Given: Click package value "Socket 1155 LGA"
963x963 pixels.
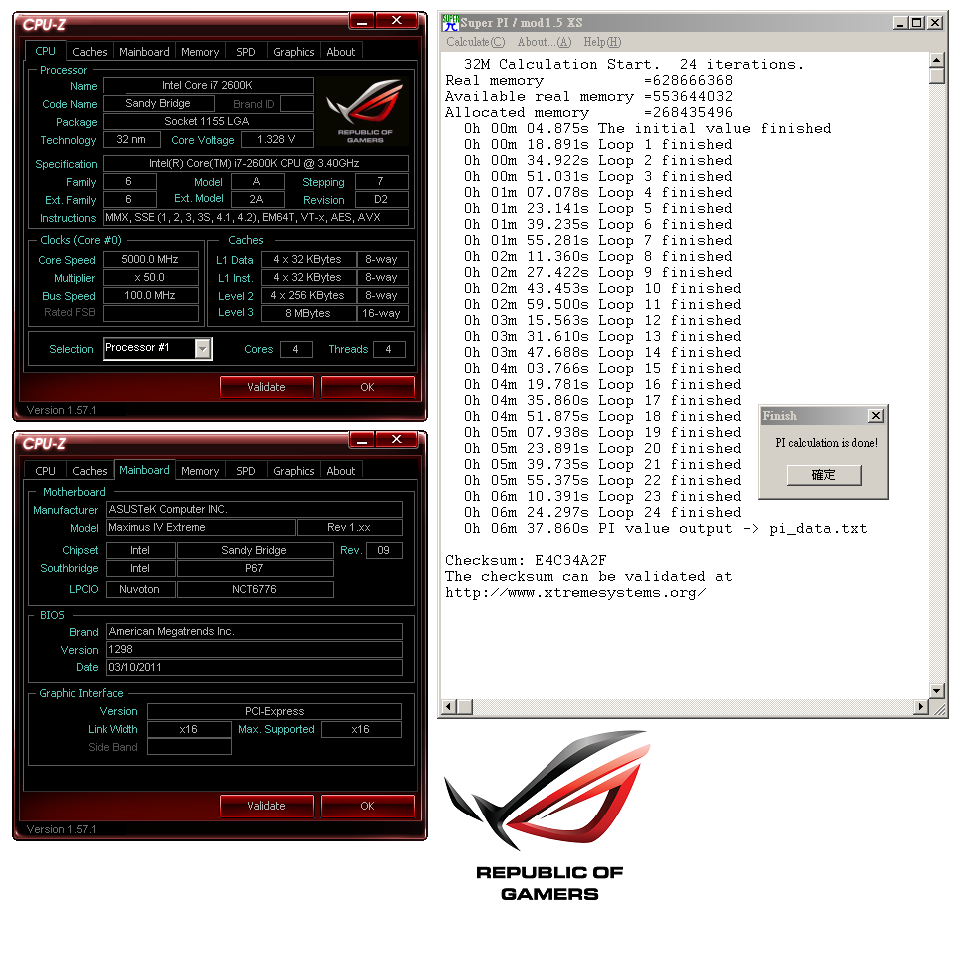Looking at the screenshot, I should click(x=208, y=121).
